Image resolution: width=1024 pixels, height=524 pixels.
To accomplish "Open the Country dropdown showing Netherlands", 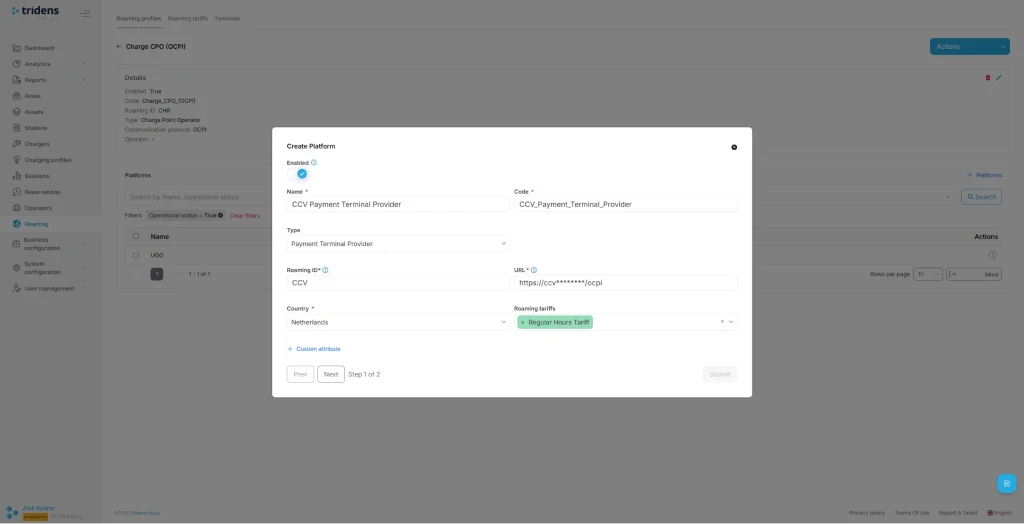I will (x=398, y=322).
